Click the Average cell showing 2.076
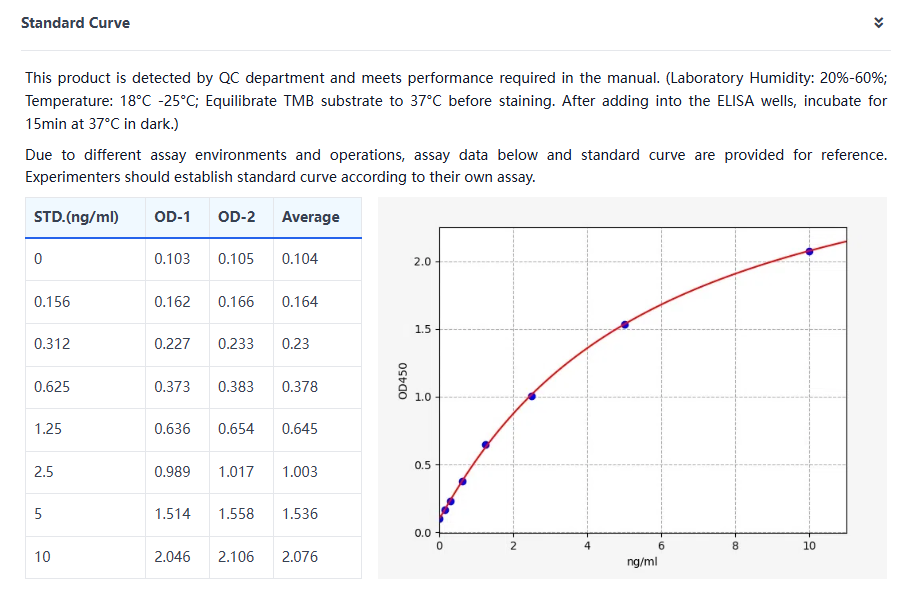 (300, 557)
